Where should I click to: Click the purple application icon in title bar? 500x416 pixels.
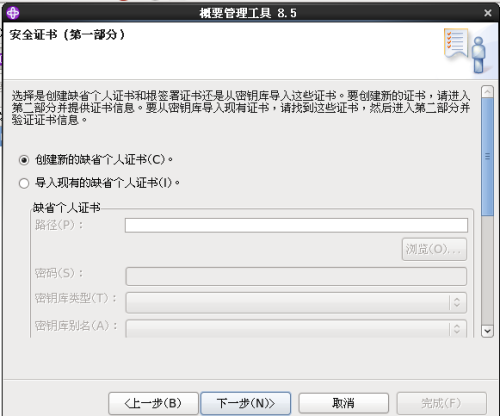coord(13,13)
